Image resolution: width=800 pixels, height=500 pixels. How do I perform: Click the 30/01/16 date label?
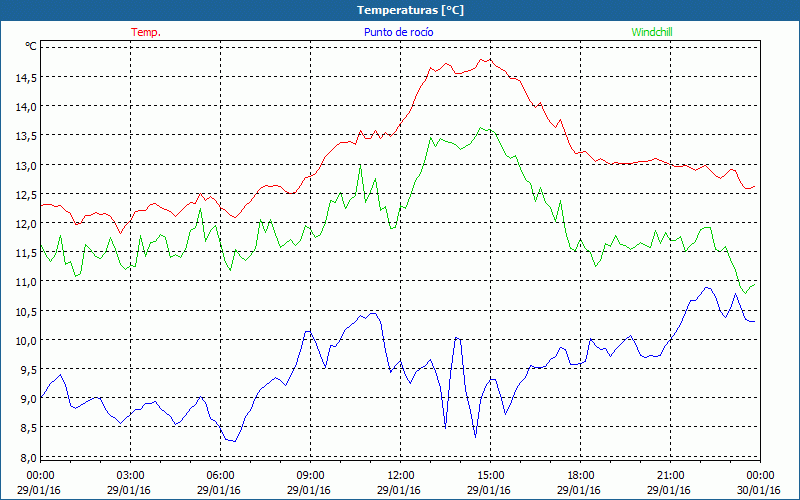tap(759, 490)
